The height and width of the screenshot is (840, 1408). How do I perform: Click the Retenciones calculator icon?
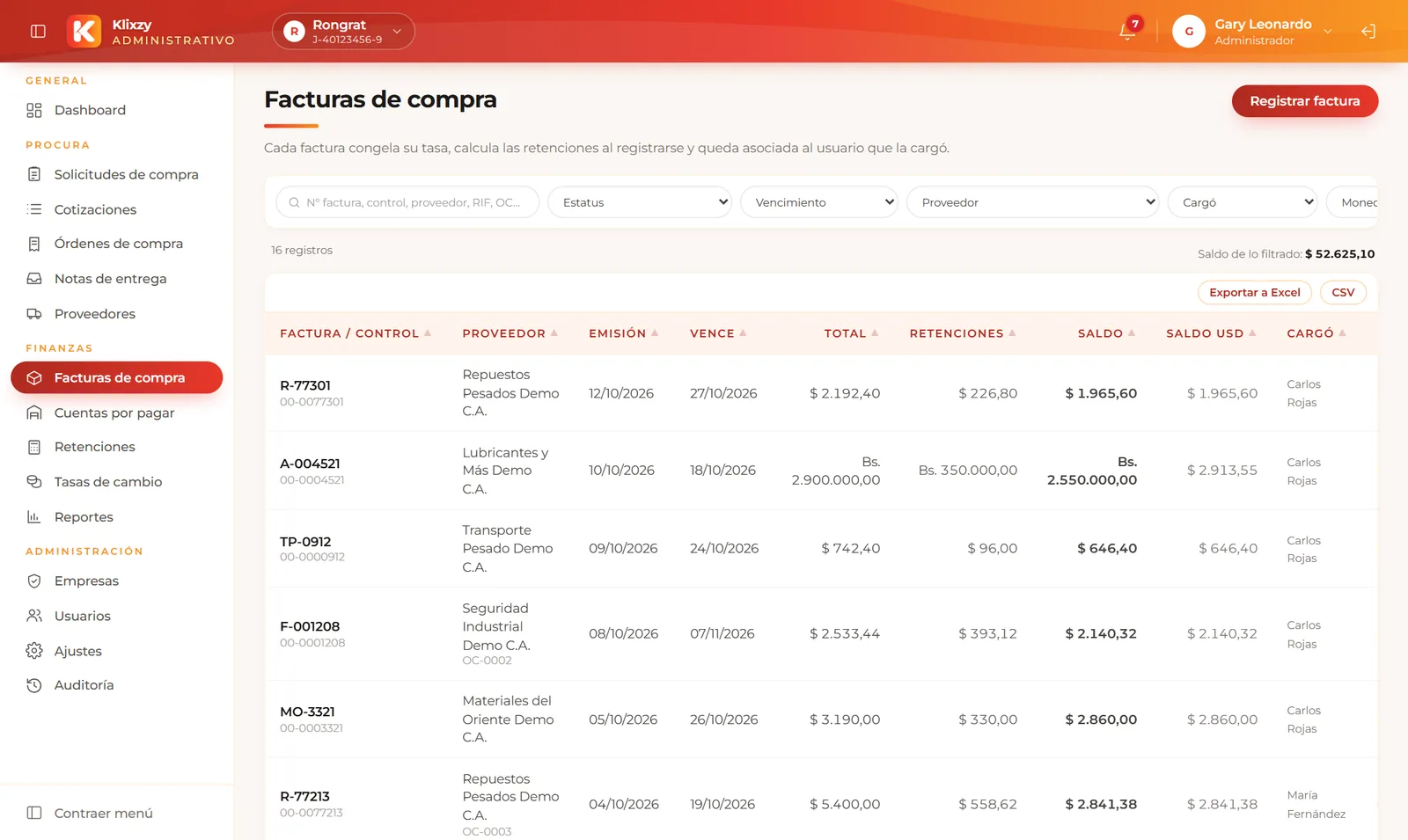(x=34, y=447)
